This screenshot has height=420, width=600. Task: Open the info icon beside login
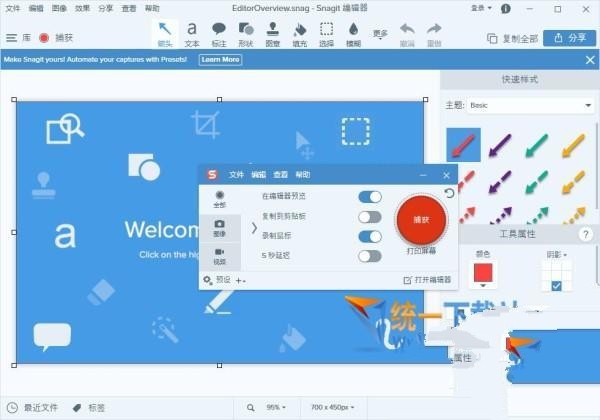point(505,8)
